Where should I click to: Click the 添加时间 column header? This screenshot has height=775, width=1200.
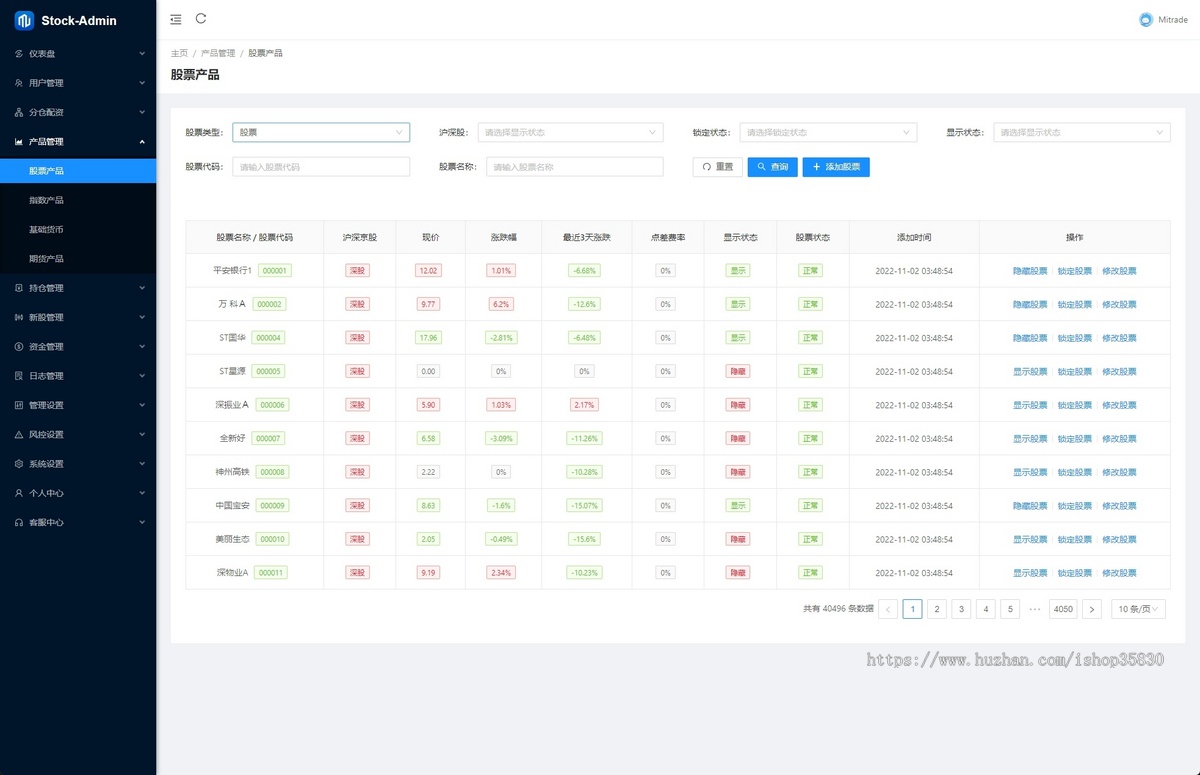coord(914,238)
